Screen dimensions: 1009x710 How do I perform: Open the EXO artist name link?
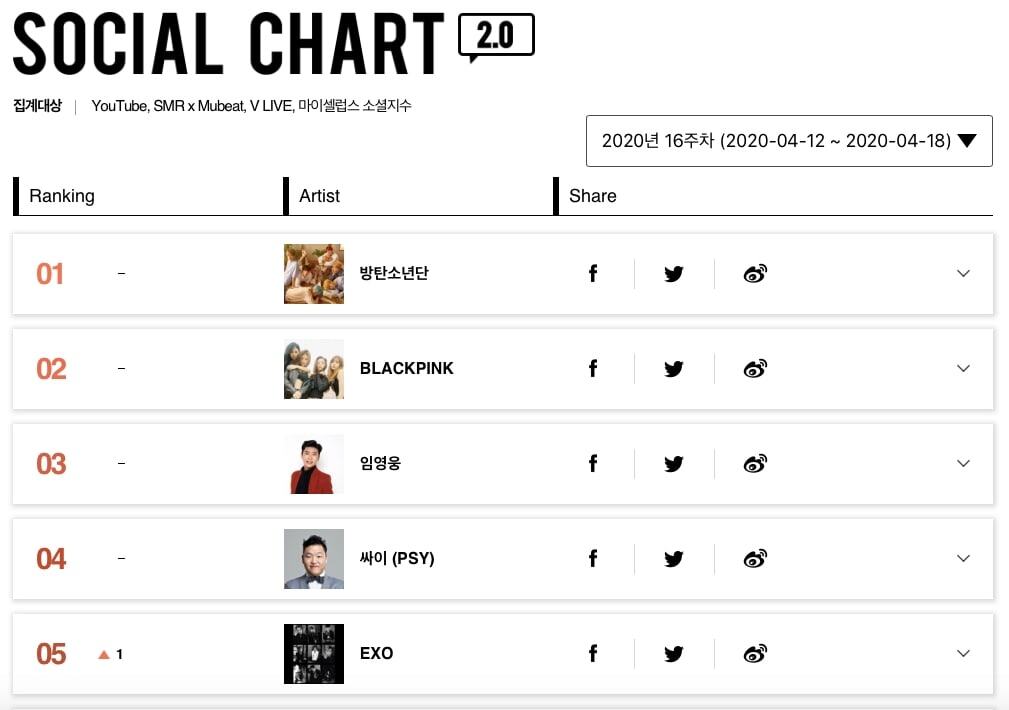pos(377,654)
